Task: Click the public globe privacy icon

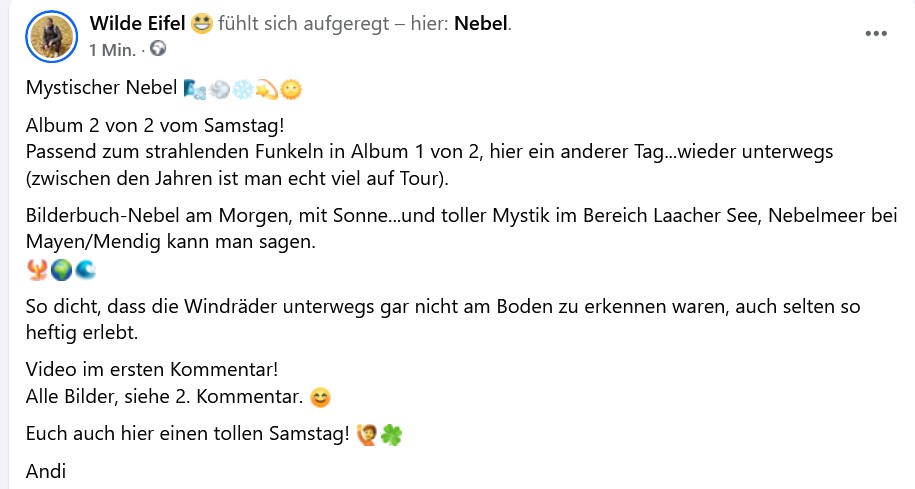Action: (158, 48)
